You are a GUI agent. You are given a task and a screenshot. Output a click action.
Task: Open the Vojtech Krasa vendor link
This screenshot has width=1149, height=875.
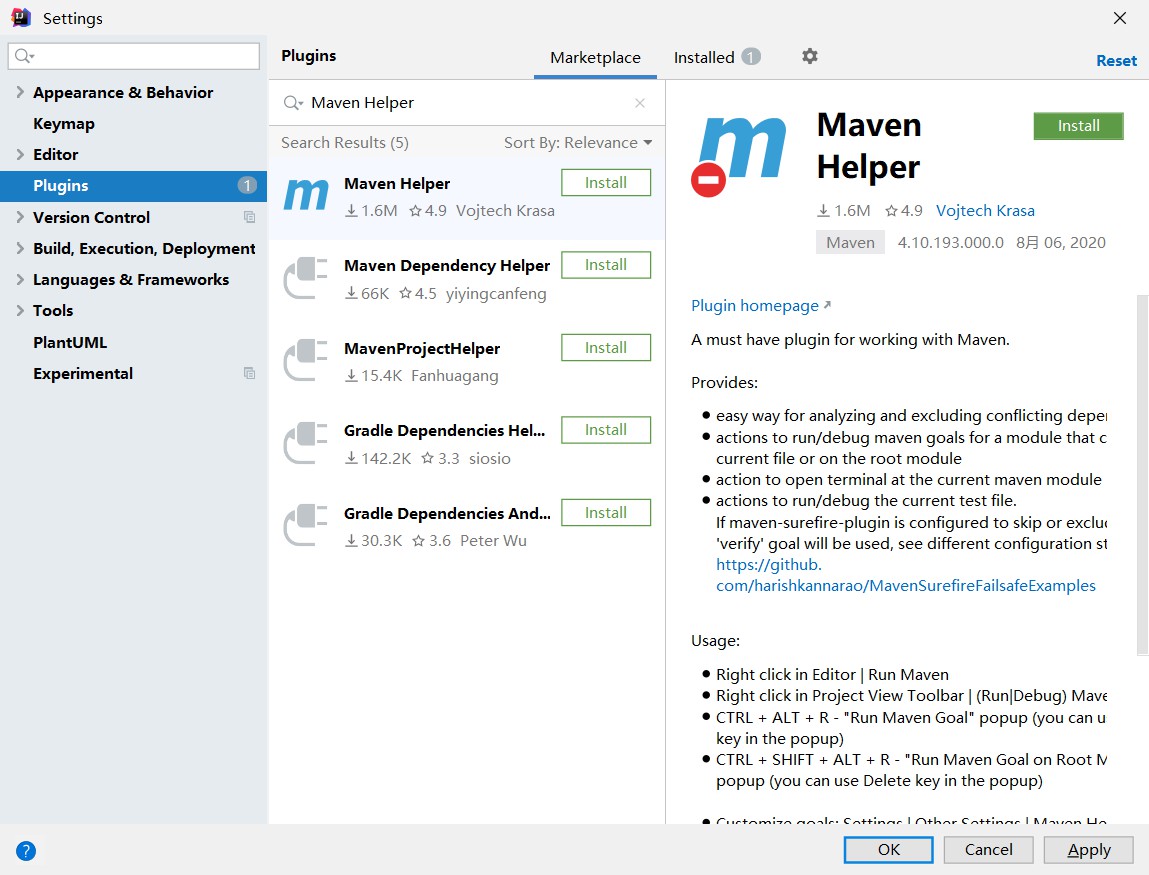click(985, 211)
